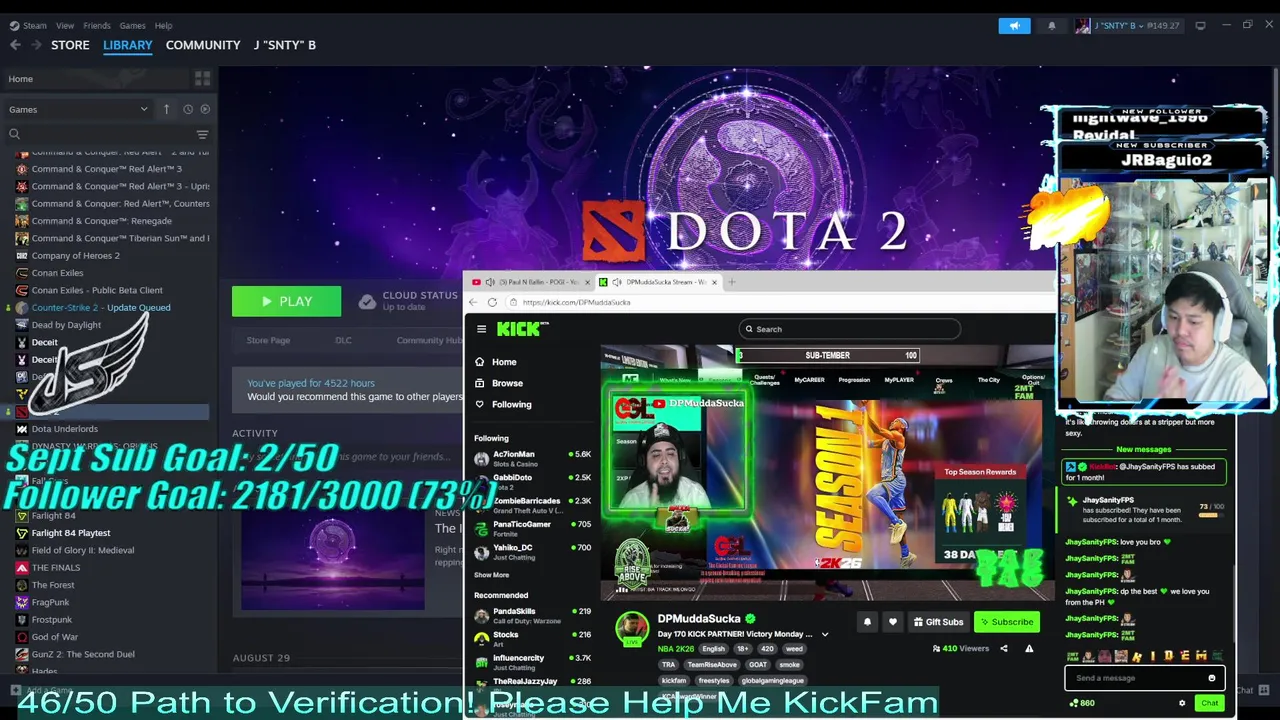The height and width of the screenshot is (720, 1280).
Task: Open new browser tab plus
Action: (x=731, y=282)
